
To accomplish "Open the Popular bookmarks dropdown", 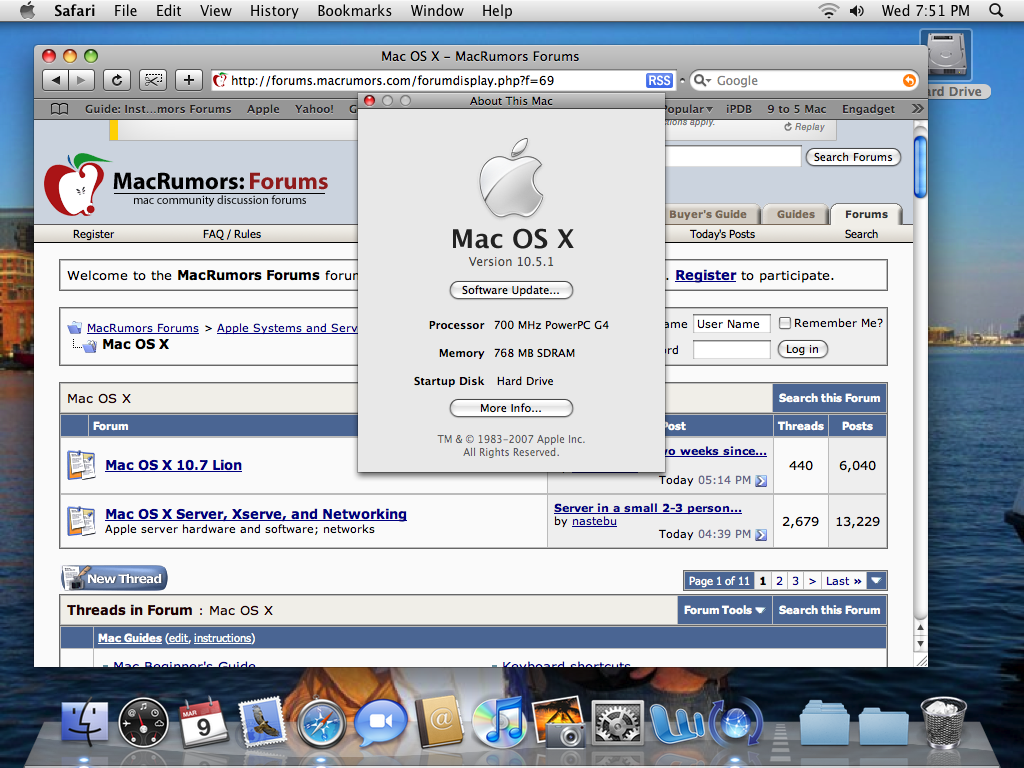I will click(x=689, y=109).
